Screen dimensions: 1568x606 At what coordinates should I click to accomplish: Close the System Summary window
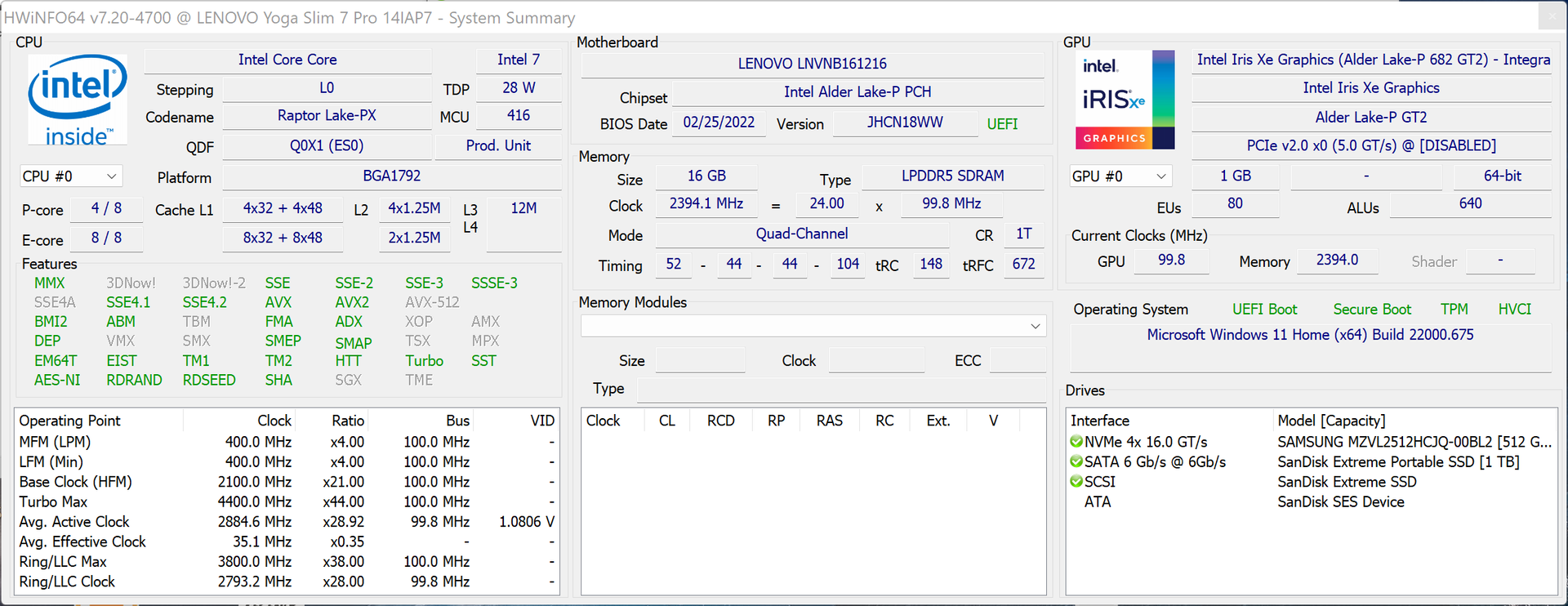(1552, 16)
